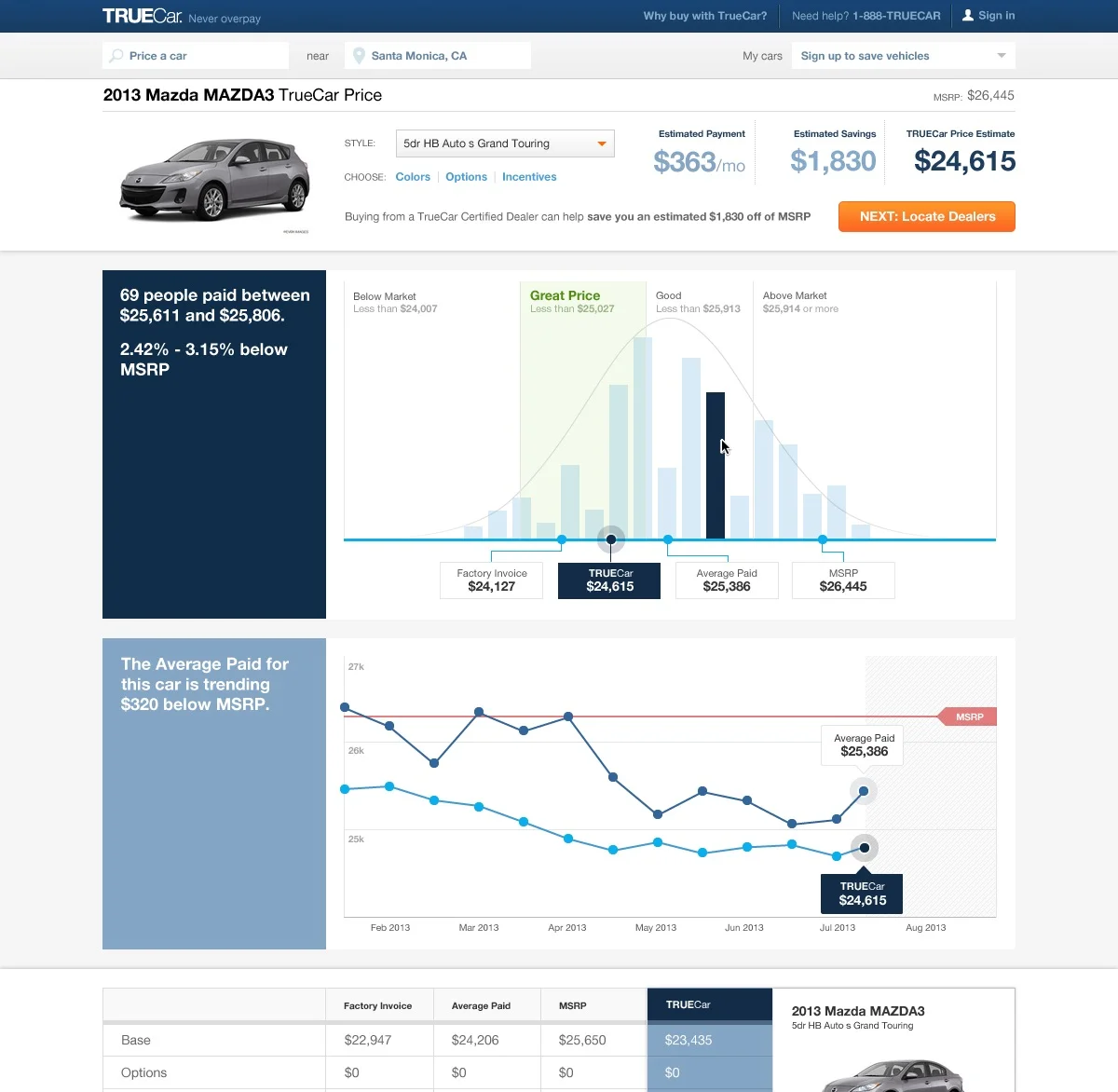This screenshot has height=1092, width=1118.
Task: Click the last Average Paid data point on trend chart
Action: pos(864,791)
